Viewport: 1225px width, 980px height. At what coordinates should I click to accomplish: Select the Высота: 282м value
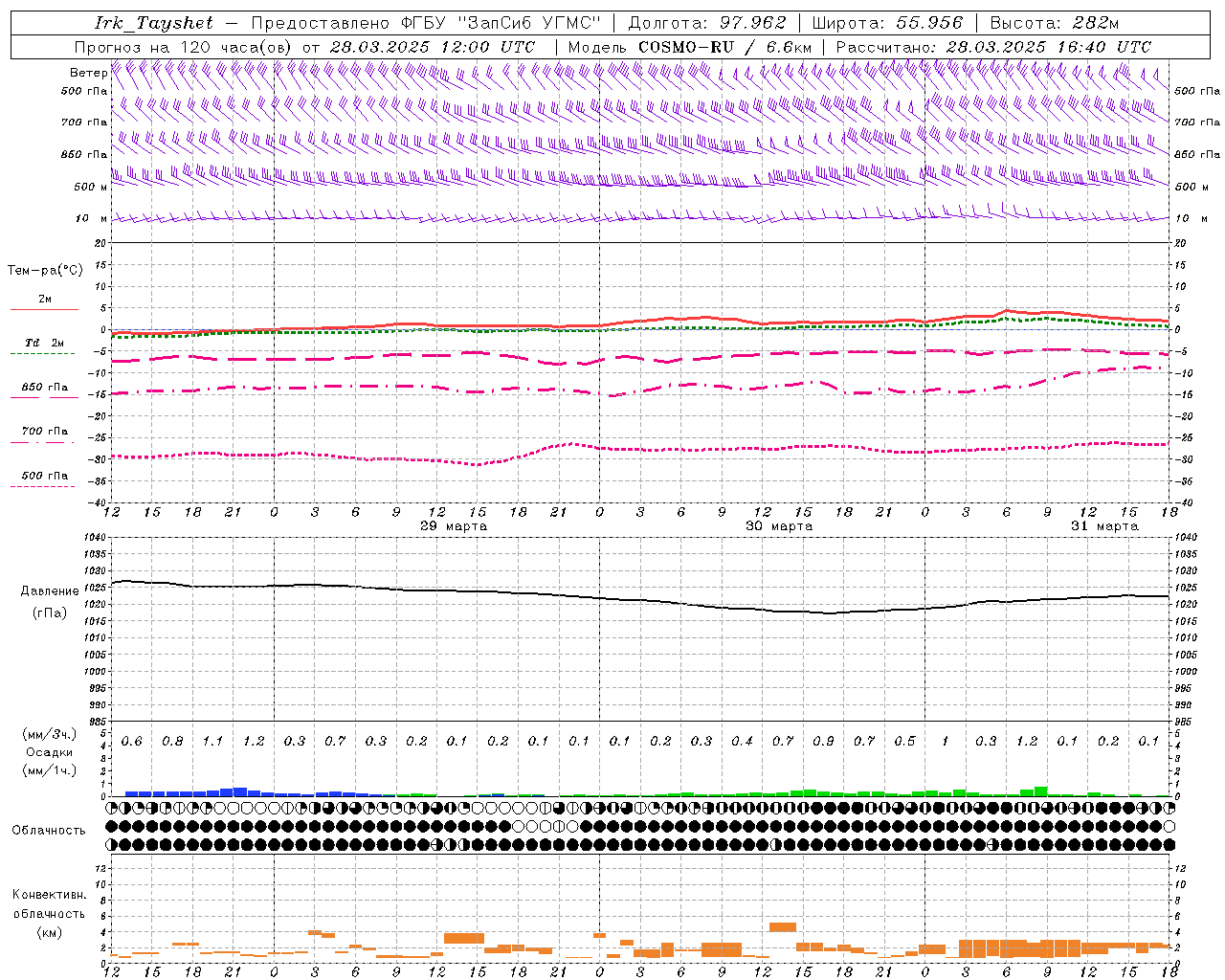(x=1055, y=23)
